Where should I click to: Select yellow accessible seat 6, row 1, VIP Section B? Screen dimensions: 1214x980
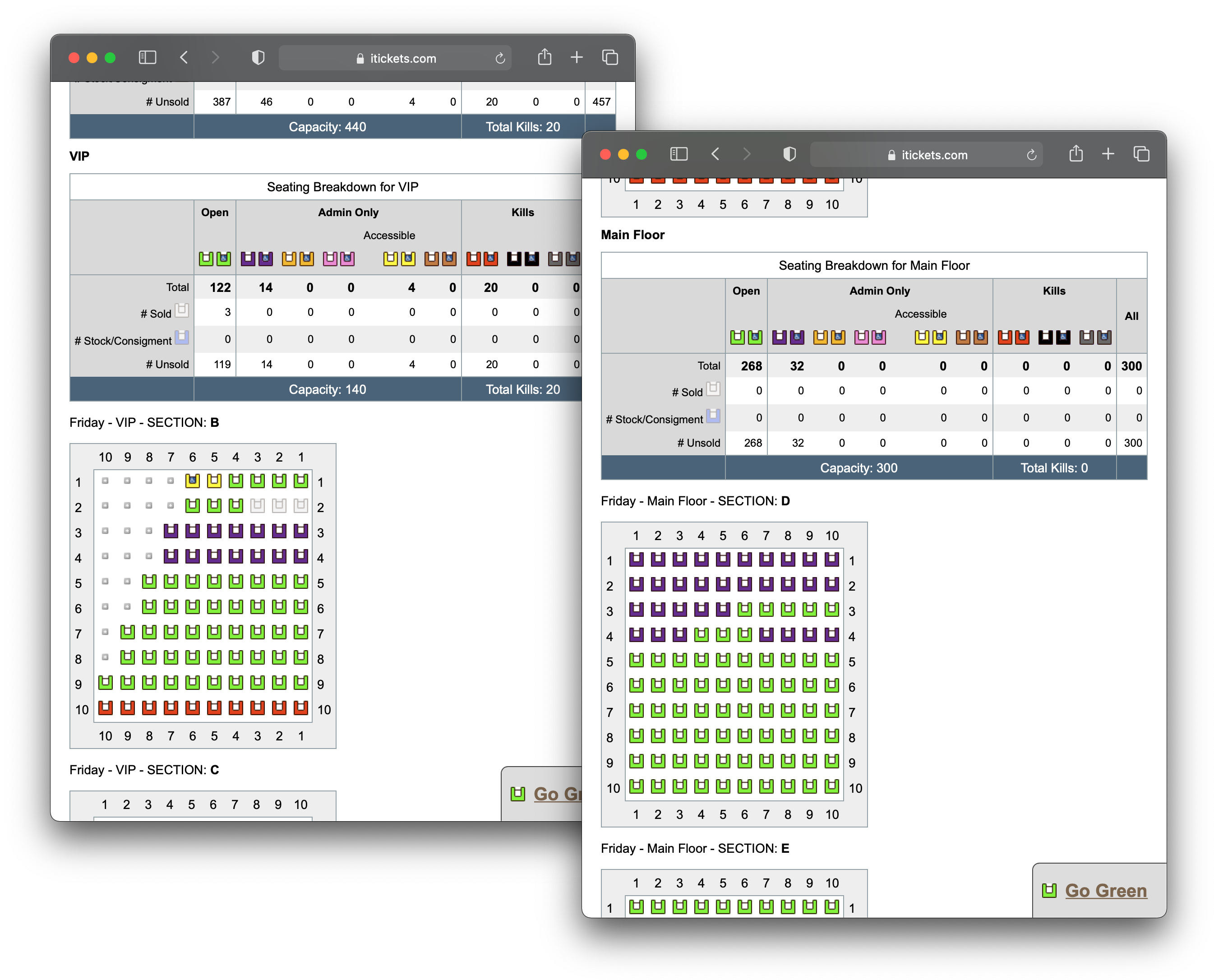click(193, 481)
